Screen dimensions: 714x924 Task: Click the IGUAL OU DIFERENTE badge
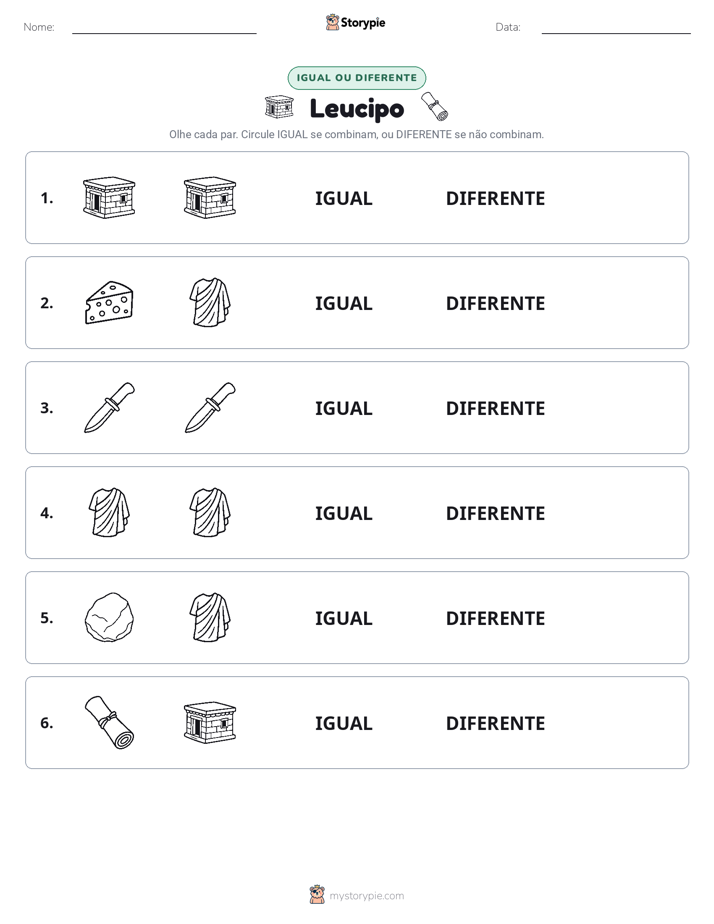356,78
